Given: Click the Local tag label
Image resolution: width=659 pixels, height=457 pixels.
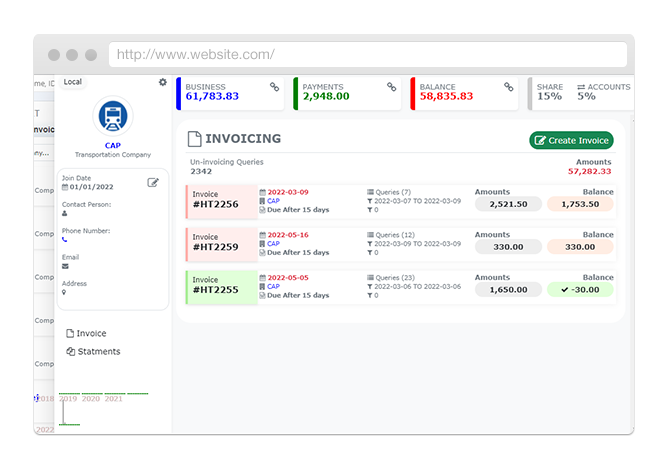Looking at the screenshot, I should coord(72,81).
